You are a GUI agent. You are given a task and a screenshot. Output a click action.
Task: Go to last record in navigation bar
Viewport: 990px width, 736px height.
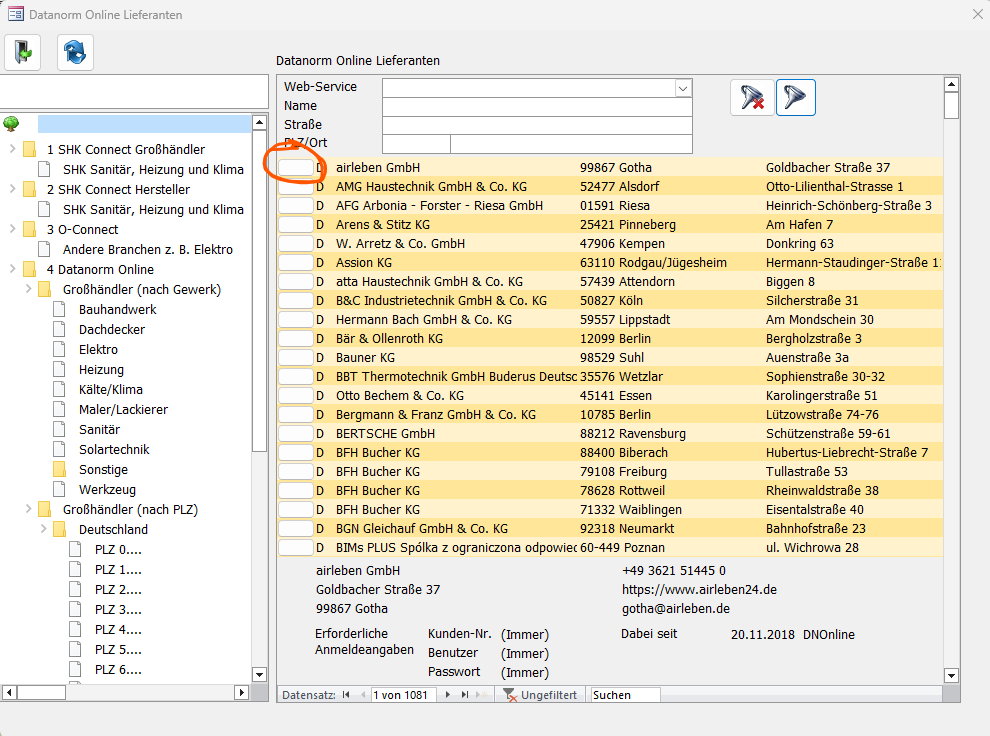(465, 695)
